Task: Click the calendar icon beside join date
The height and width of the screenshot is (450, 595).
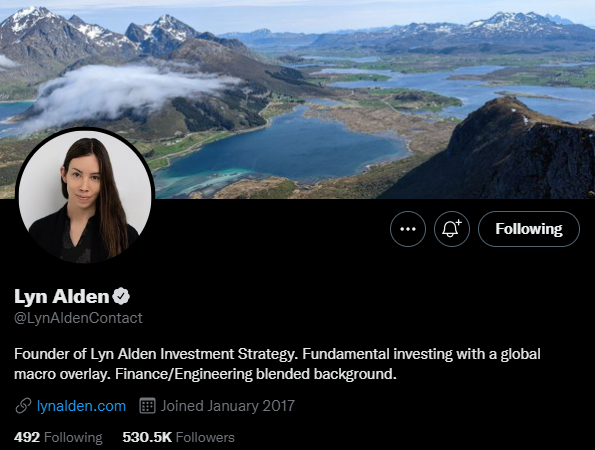Action: click(x=147, y=406)
